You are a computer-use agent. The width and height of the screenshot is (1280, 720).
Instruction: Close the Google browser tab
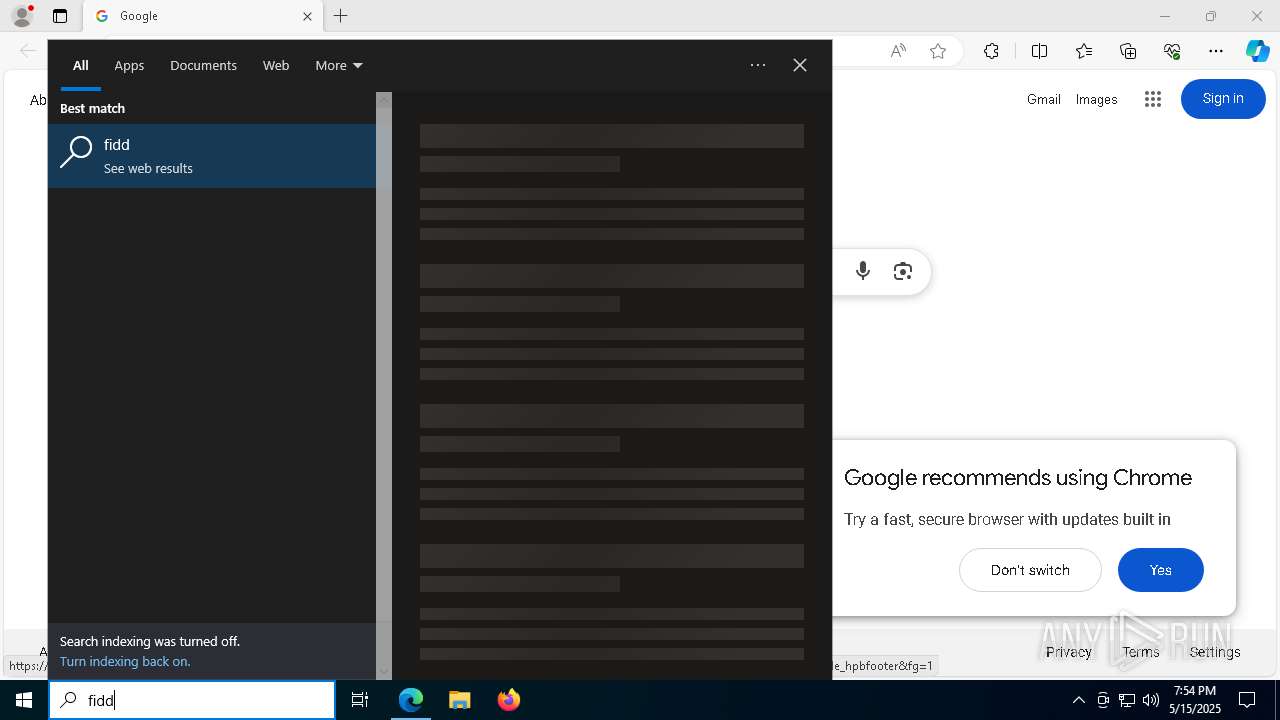[x=307, y=16]
